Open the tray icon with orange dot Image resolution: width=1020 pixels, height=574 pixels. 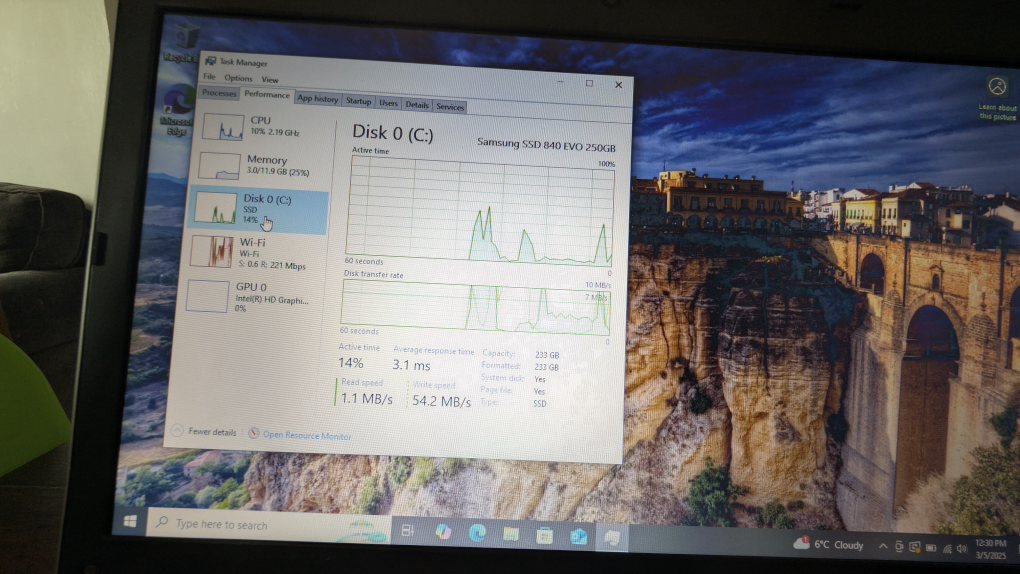point(915,547)
